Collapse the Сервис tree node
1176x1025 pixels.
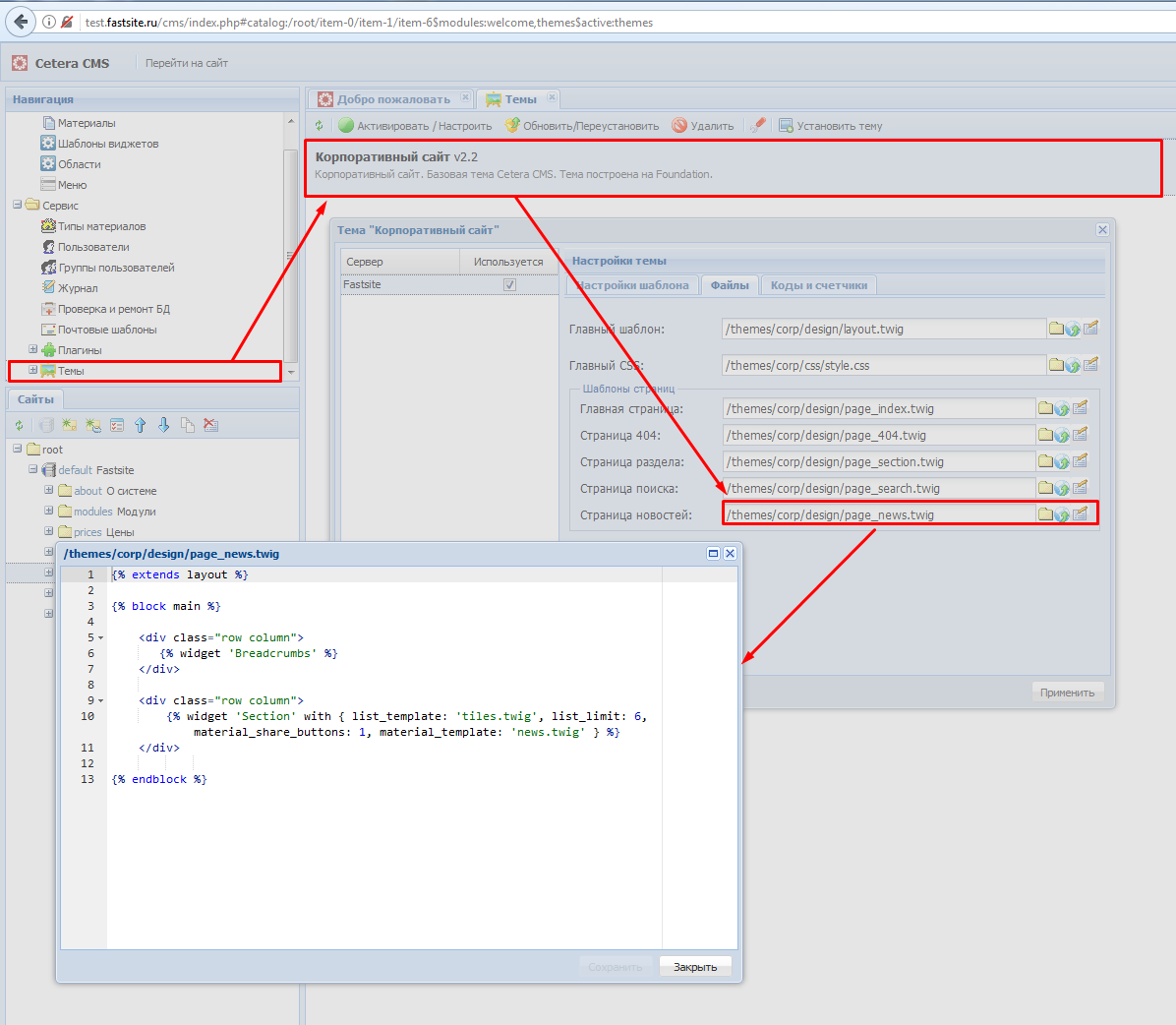tap(18, 205)
